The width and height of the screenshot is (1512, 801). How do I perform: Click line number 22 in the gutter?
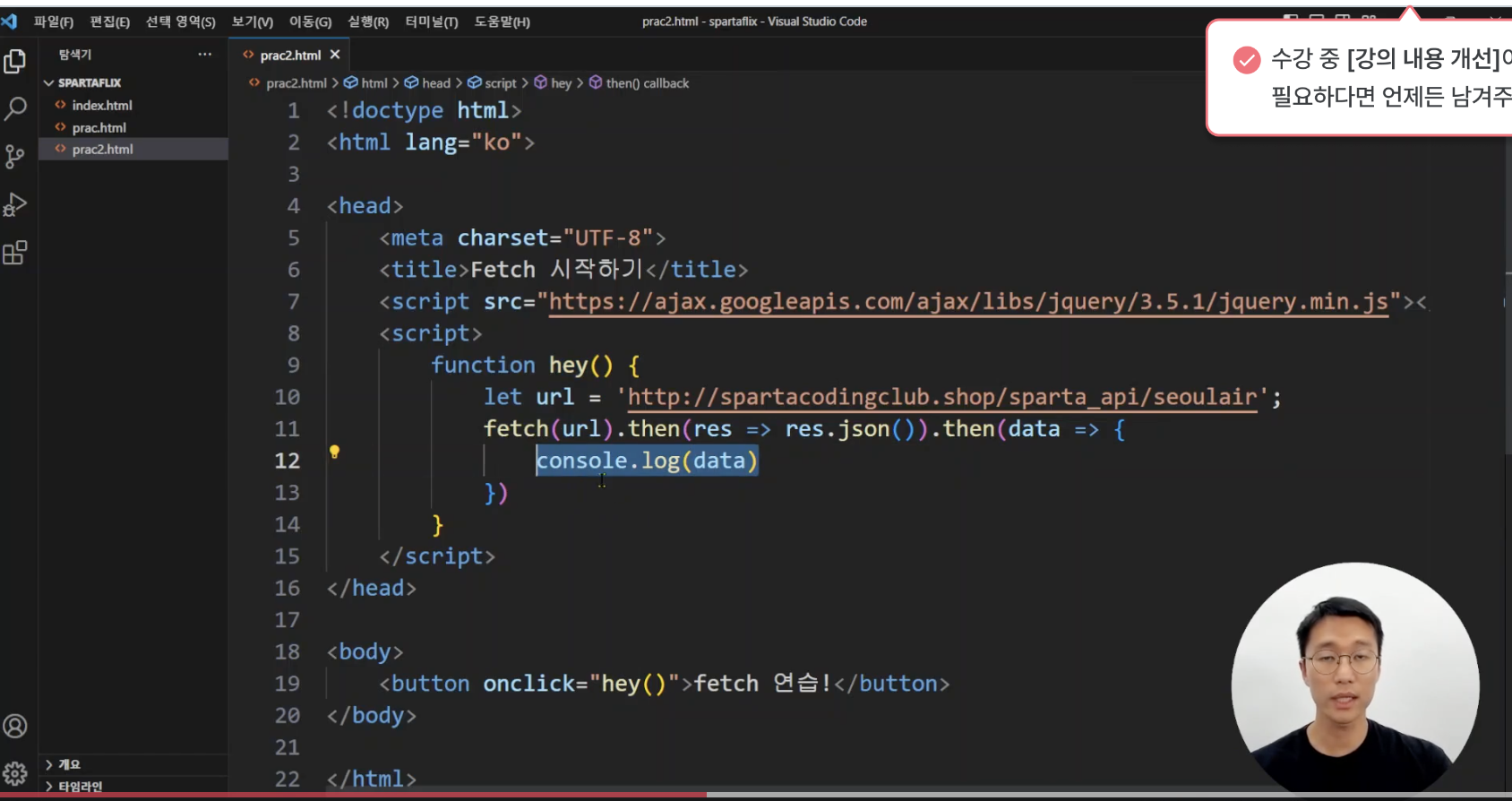click(287, 779)
